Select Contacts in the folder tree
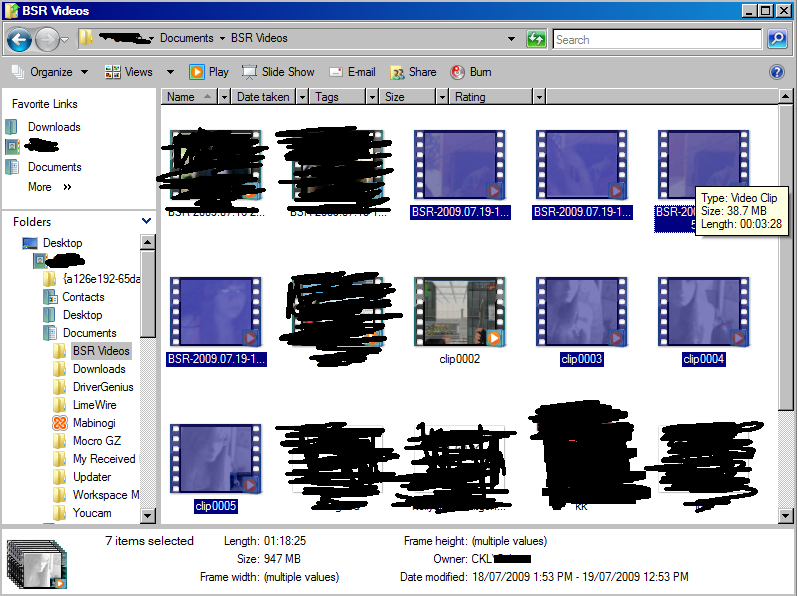Image resolution: width=797 pixels, height=596 pixels. pyautogui.click(x=83, y=297)
